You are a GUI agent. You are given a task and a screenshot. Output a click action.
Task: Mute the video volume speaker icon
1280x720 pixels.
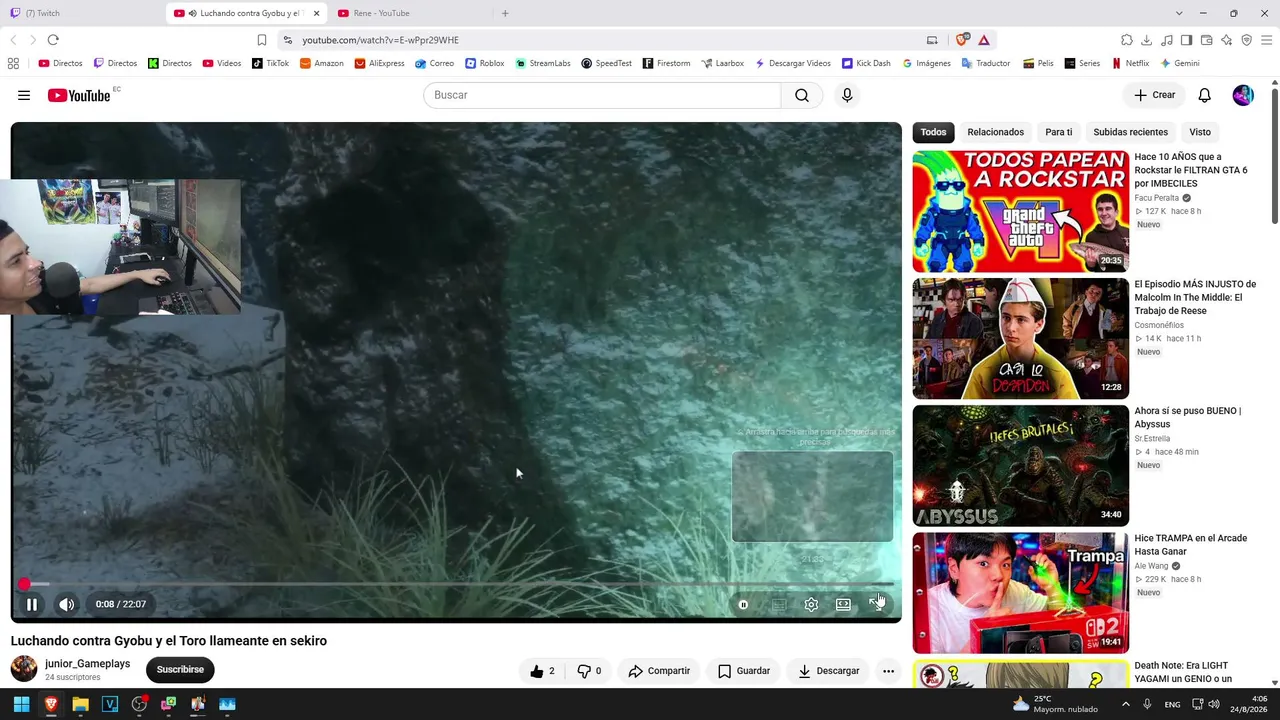[66, 604]
